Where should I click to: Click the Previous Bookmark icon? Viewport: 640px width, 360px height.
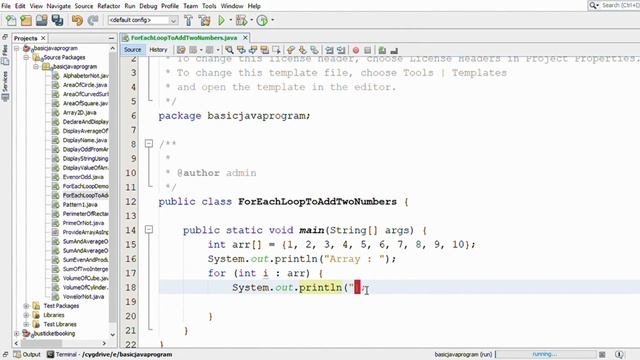point(291,50)
